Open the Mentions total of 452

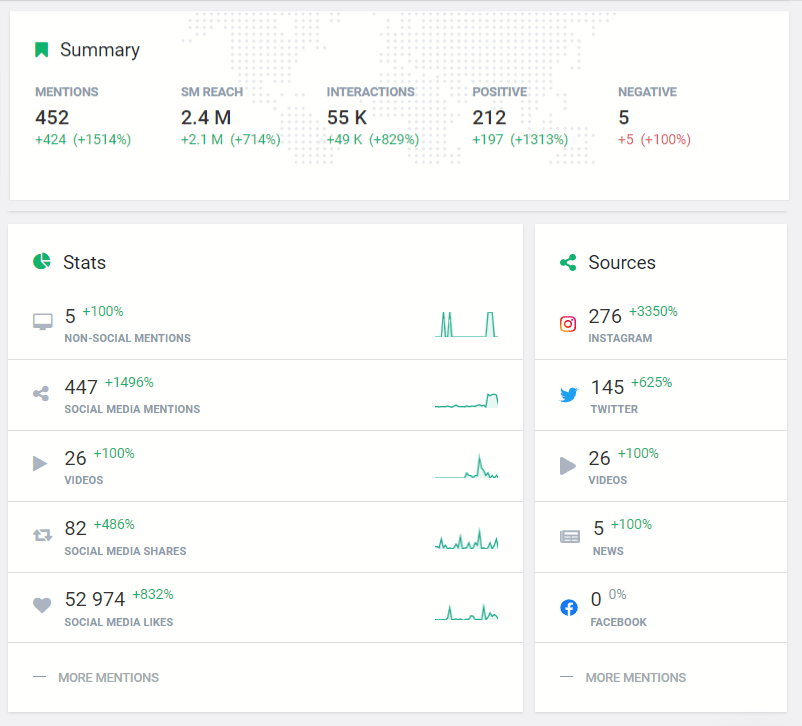tap(52, 117)
